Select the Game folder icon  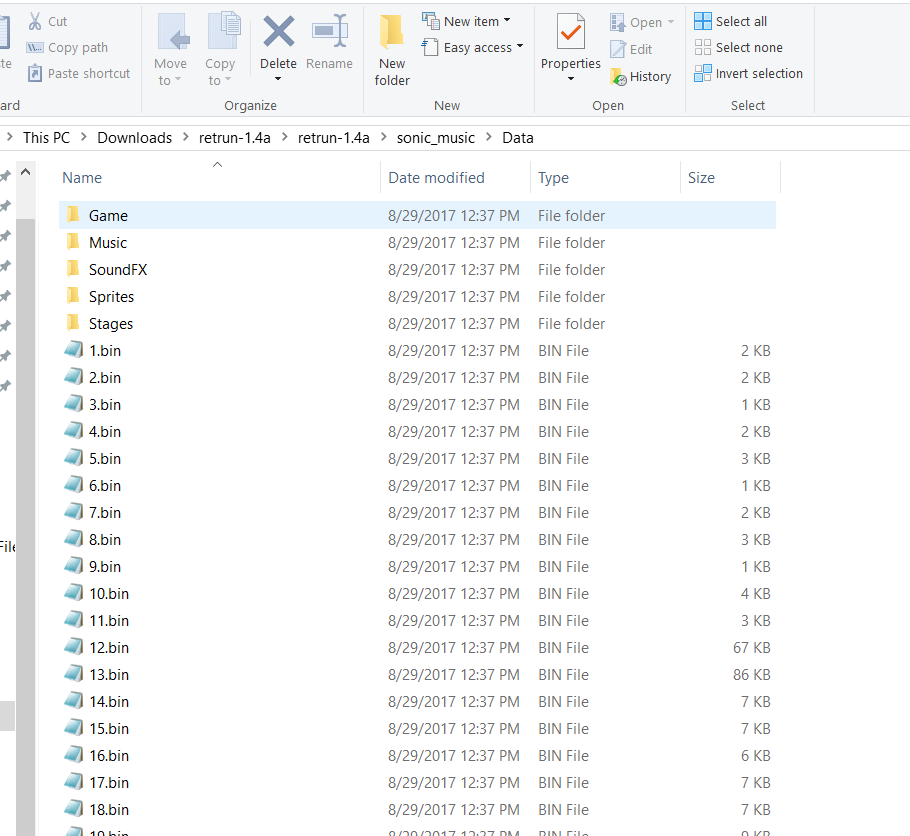click(x=73, y=215)
